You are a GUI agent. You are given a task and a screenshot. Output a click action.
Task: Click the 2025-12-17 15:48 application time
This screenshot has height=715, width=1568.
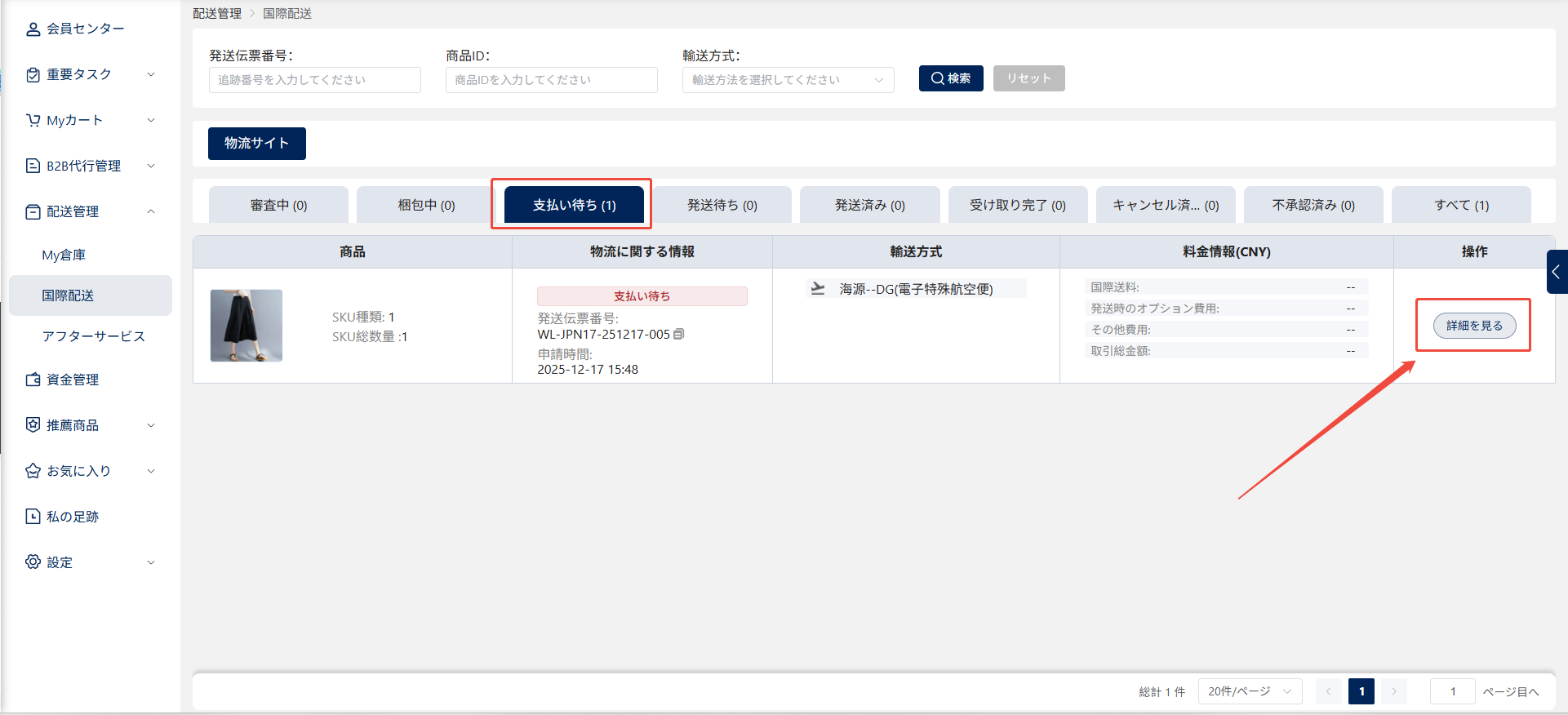588,370
